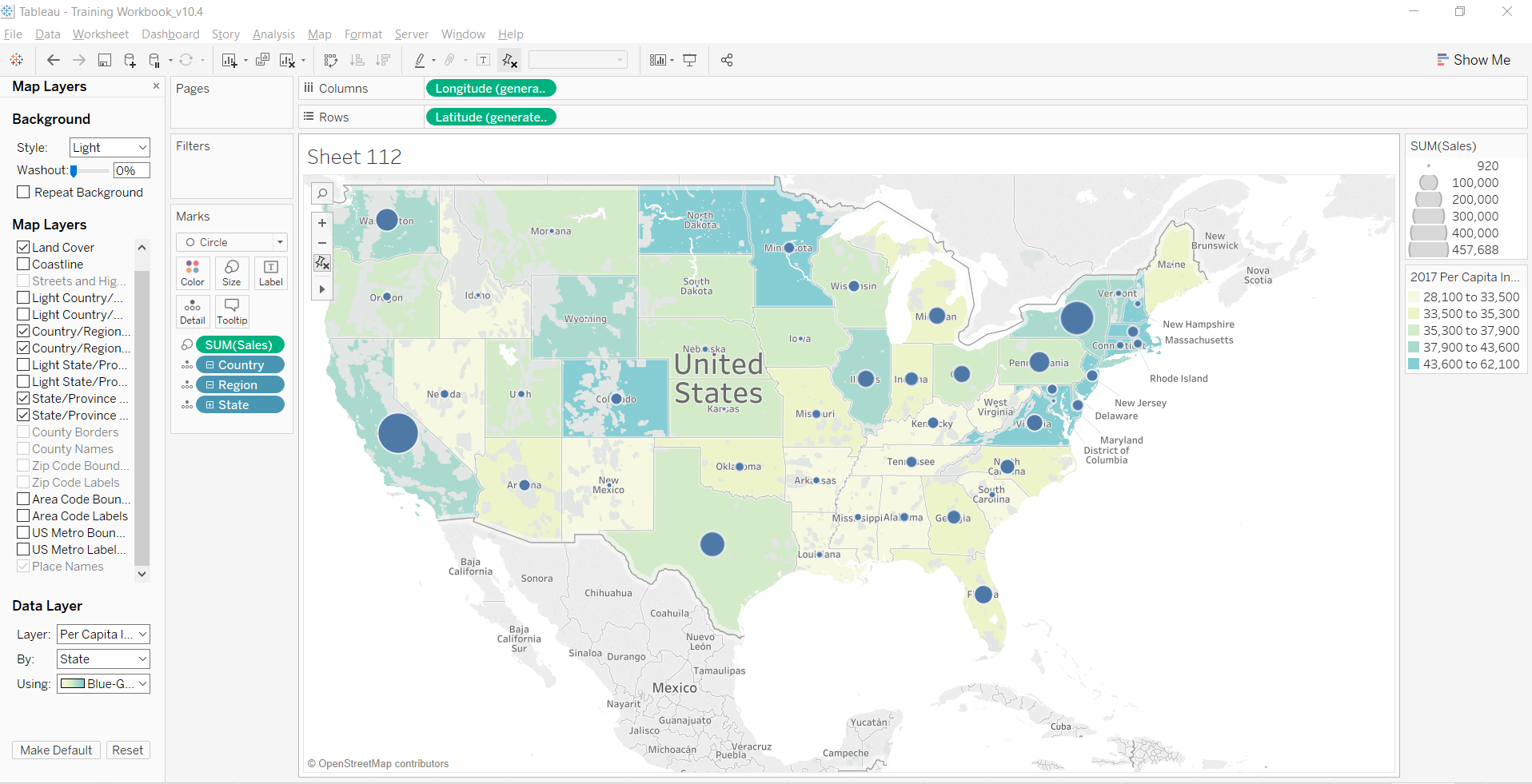Enable Repeat Background checkbox

23,192
